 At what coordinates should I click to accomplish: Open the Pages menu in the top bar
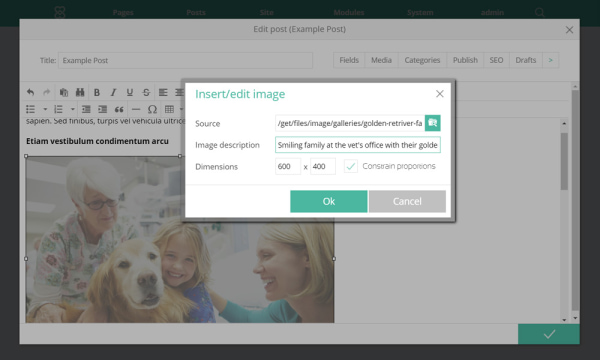pyautogui.click(x=123, y=13)
